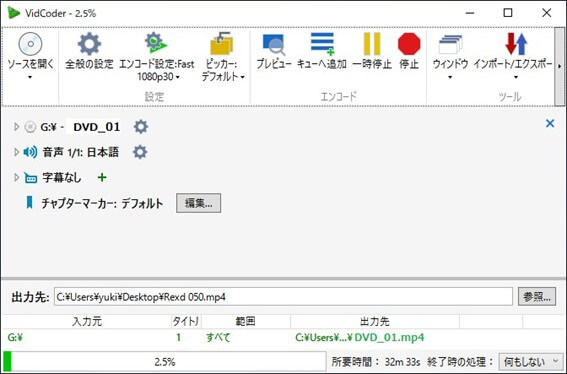Image resolution: width=567 pixels, height=374 pixels.
Task: Click the disc icon beside G:¥
Action: coord(30,127)
